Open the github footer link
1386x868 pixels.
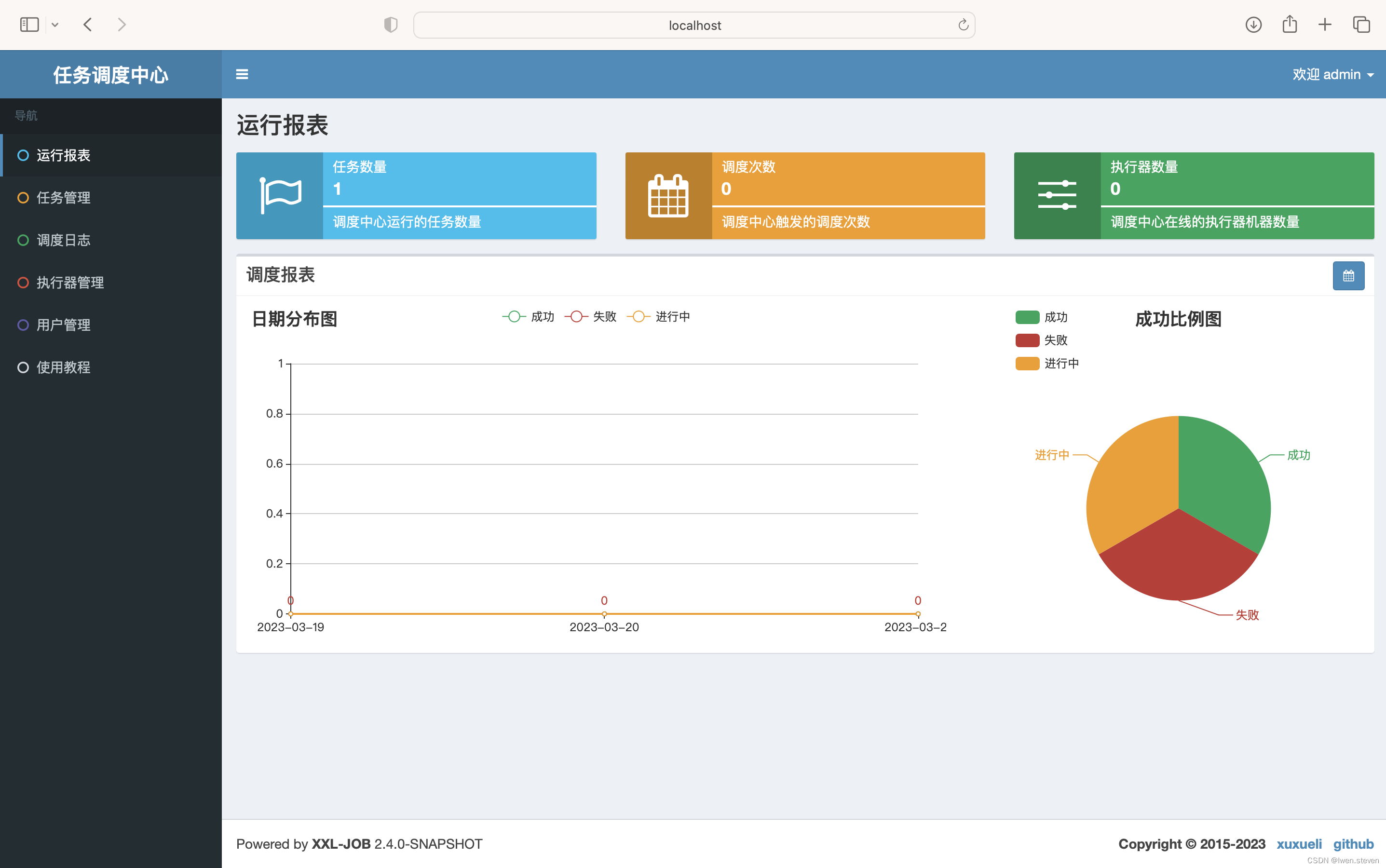[1353, 844]
